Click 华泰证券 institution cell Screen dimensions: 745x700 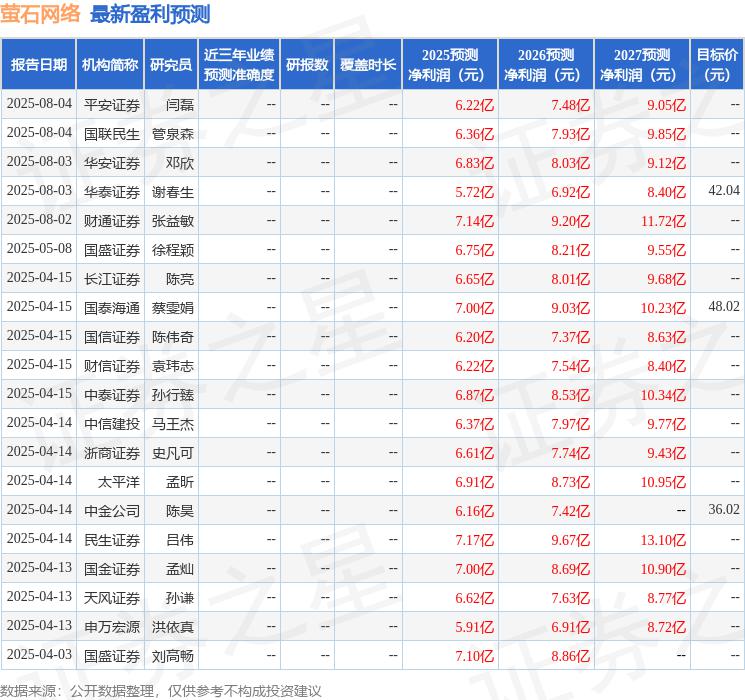(x=112, y=192)
